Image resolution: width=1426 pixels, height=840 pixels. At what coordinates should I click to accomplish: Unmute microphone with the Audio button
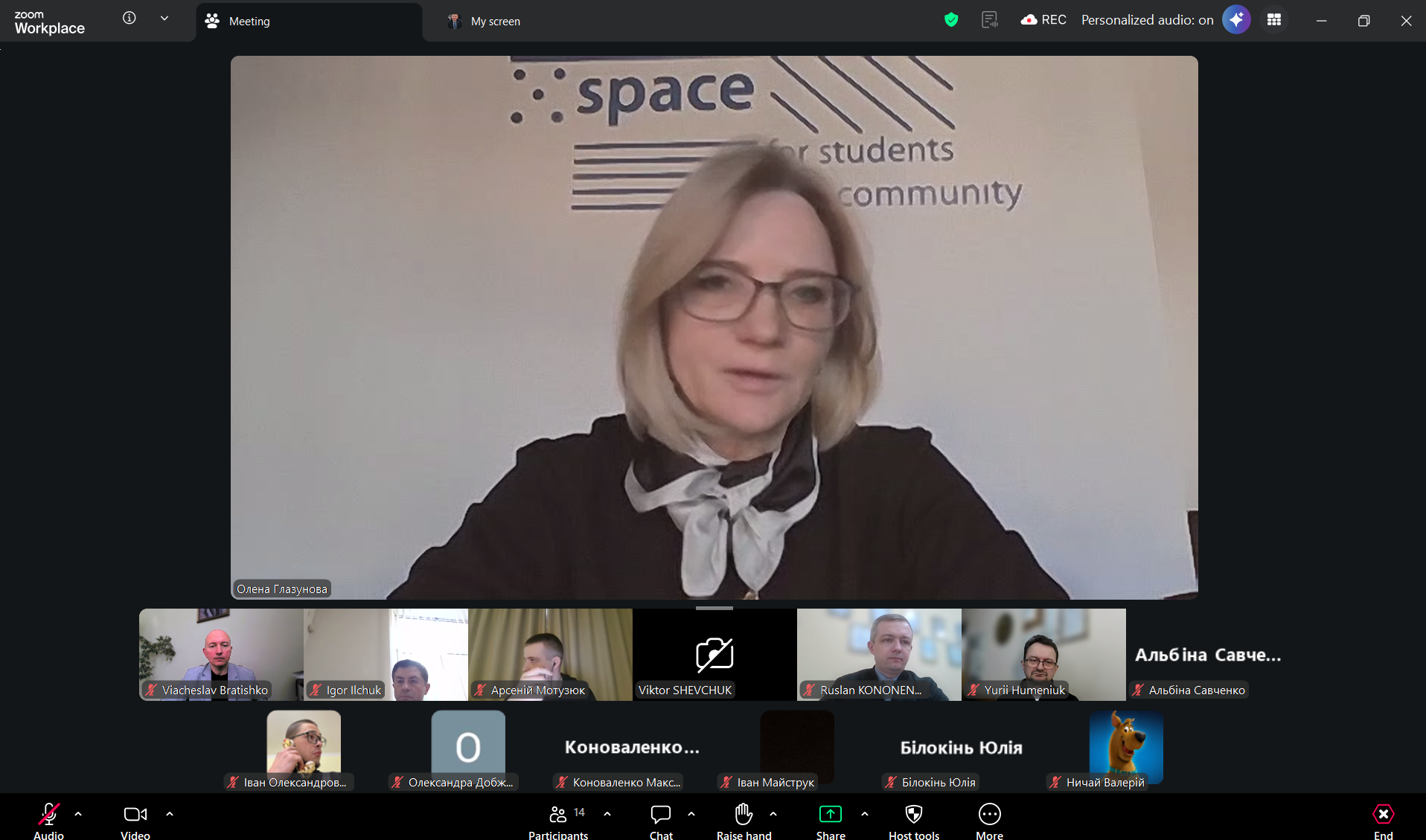tap(48, 821)
